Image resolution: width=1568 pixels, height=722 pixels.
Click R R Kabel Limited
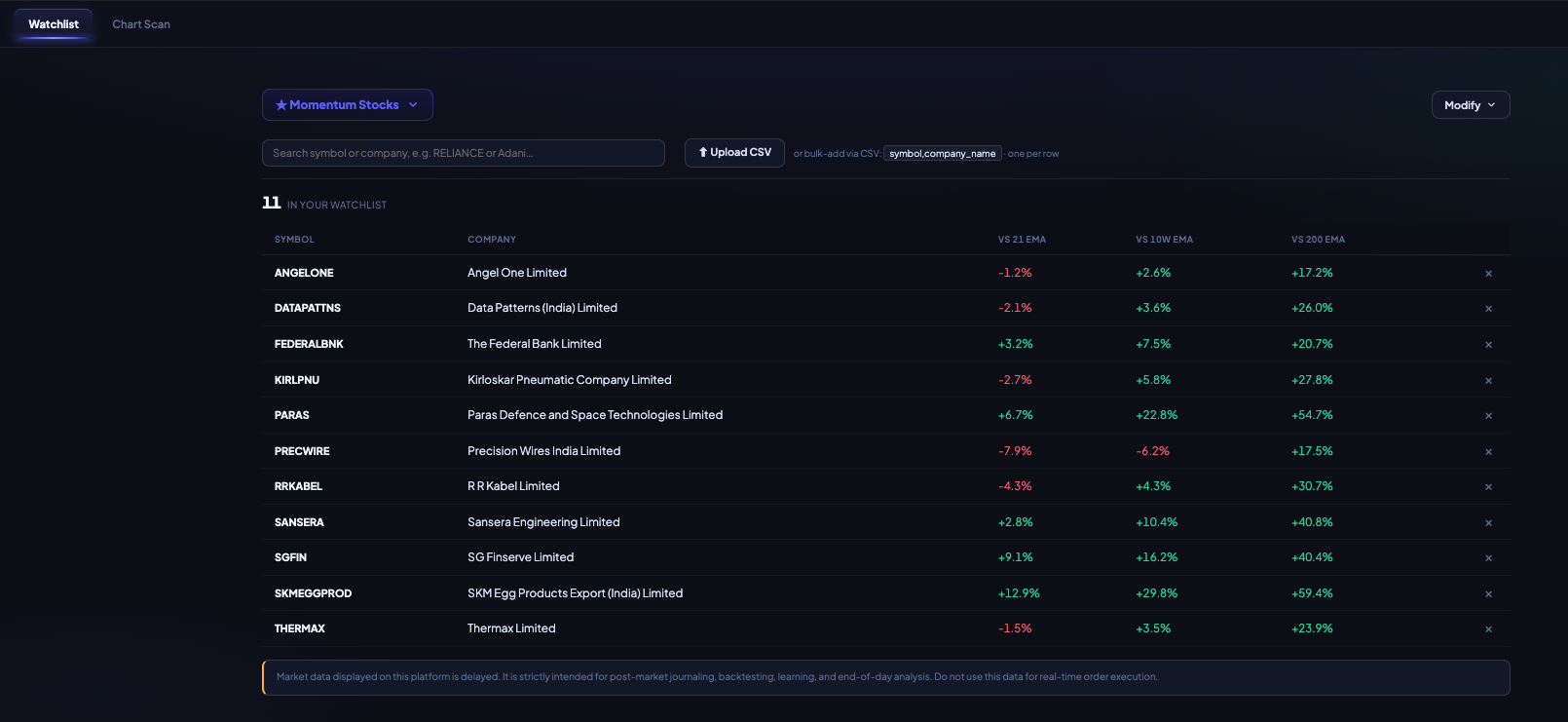coord(513,486)
